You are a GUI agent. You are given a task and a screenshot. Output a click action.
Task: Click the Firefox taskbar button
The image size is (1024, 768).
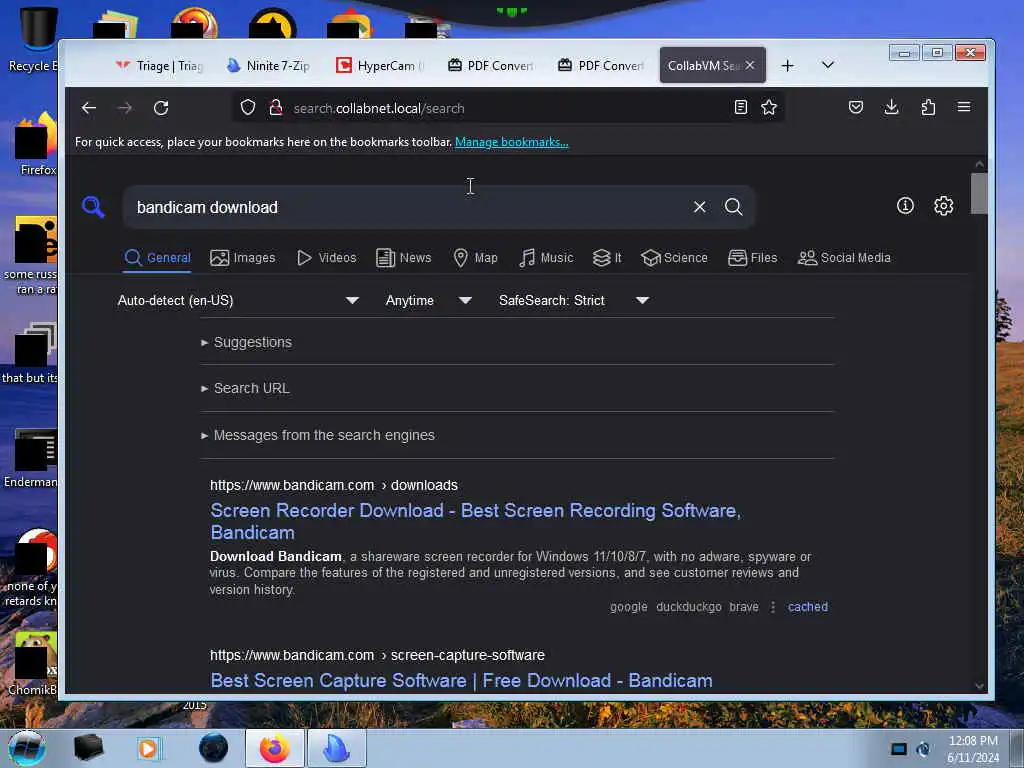(x=274, y=748)
